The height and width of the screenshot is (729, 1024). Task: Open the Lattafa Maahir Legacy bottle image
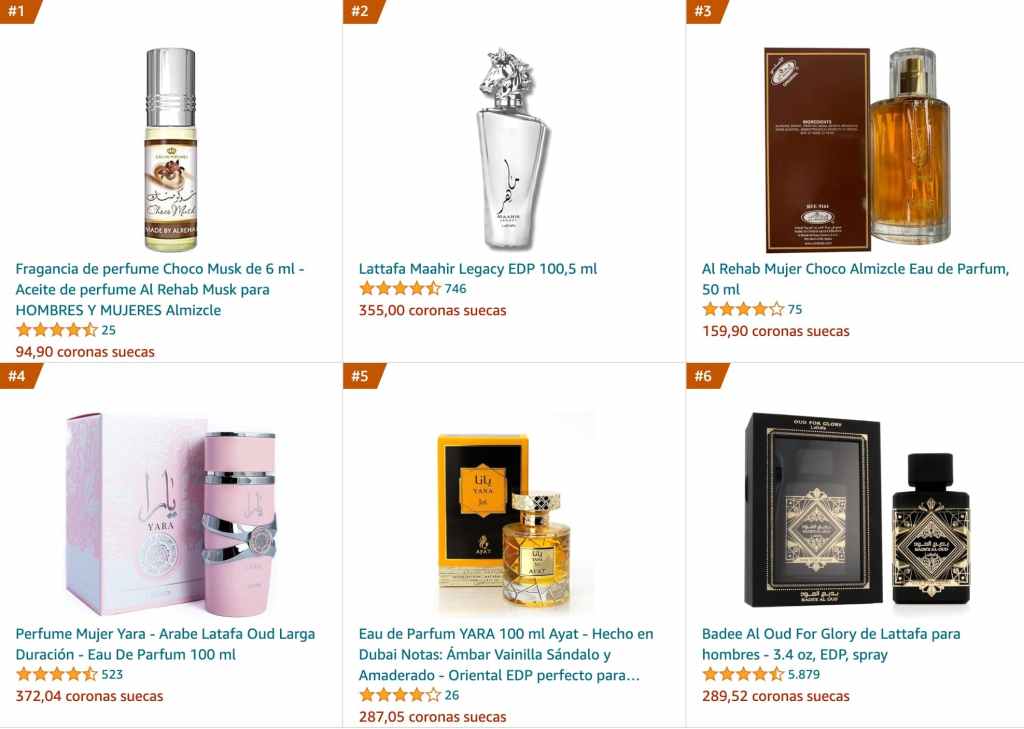point(513,150)
